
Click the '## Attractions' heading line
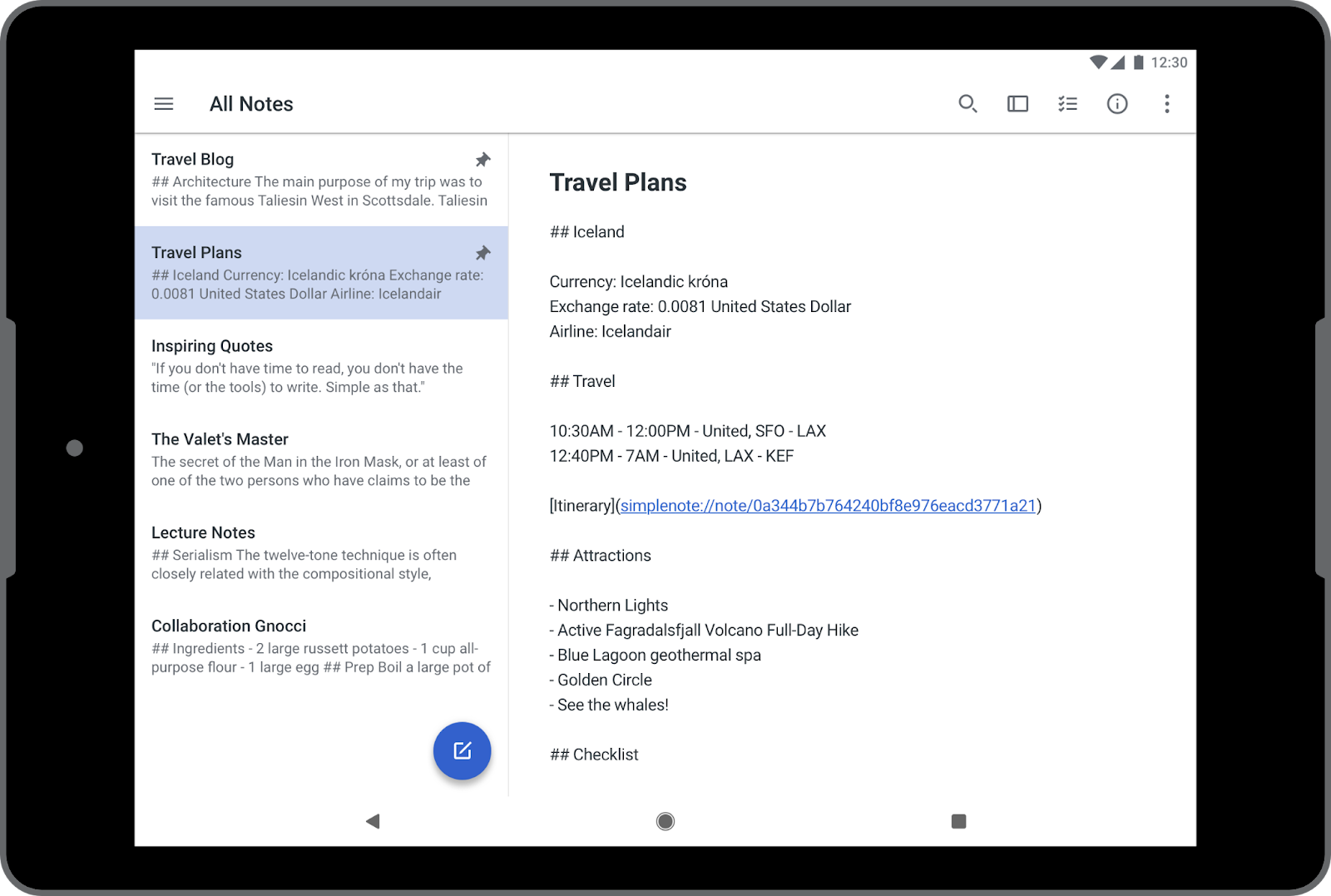pyautogui.click(x=601, y=556)
